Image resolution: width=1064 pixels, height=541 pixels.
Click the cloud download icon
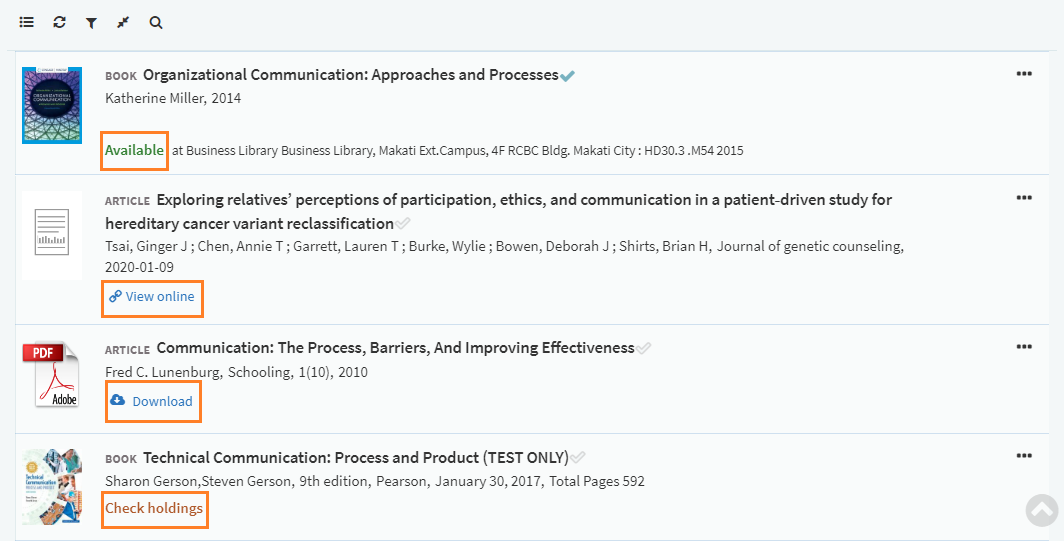pyautogui.click(x=118, y=400)
